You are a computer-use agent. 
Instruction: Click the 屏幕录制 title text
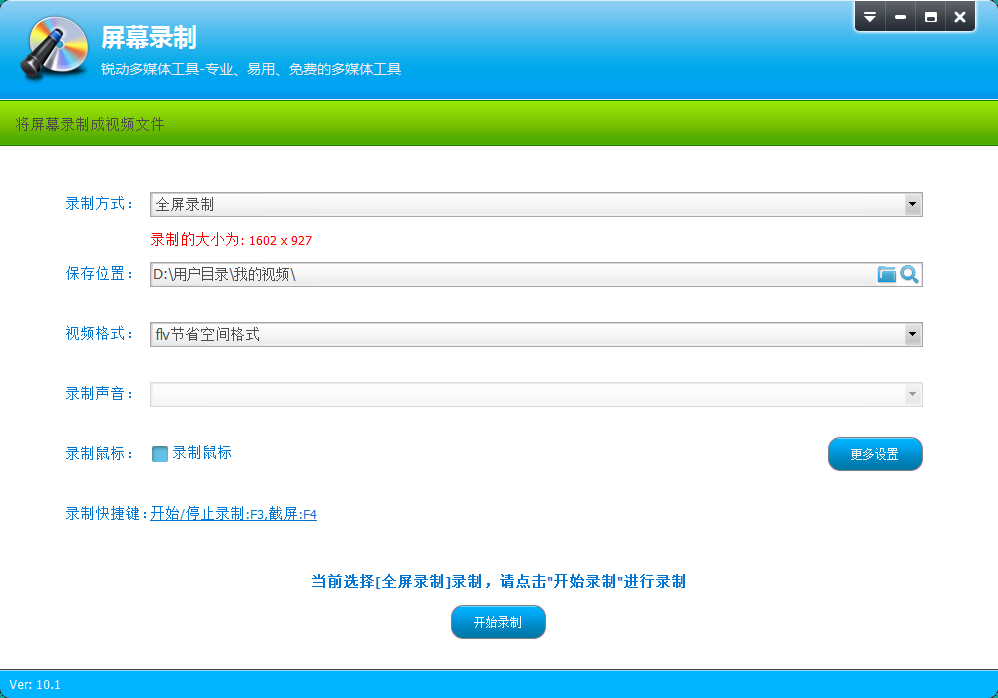click(149, 38)
